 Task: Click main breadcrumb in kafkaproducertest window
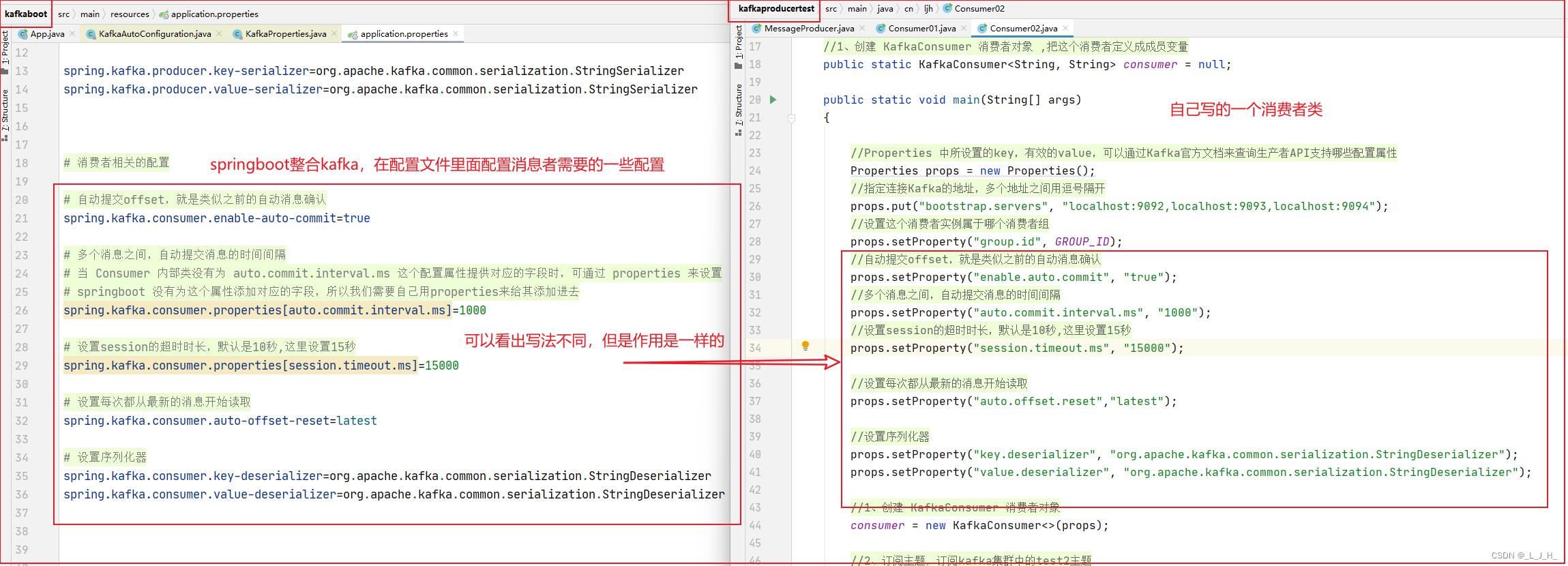[857, 9]
